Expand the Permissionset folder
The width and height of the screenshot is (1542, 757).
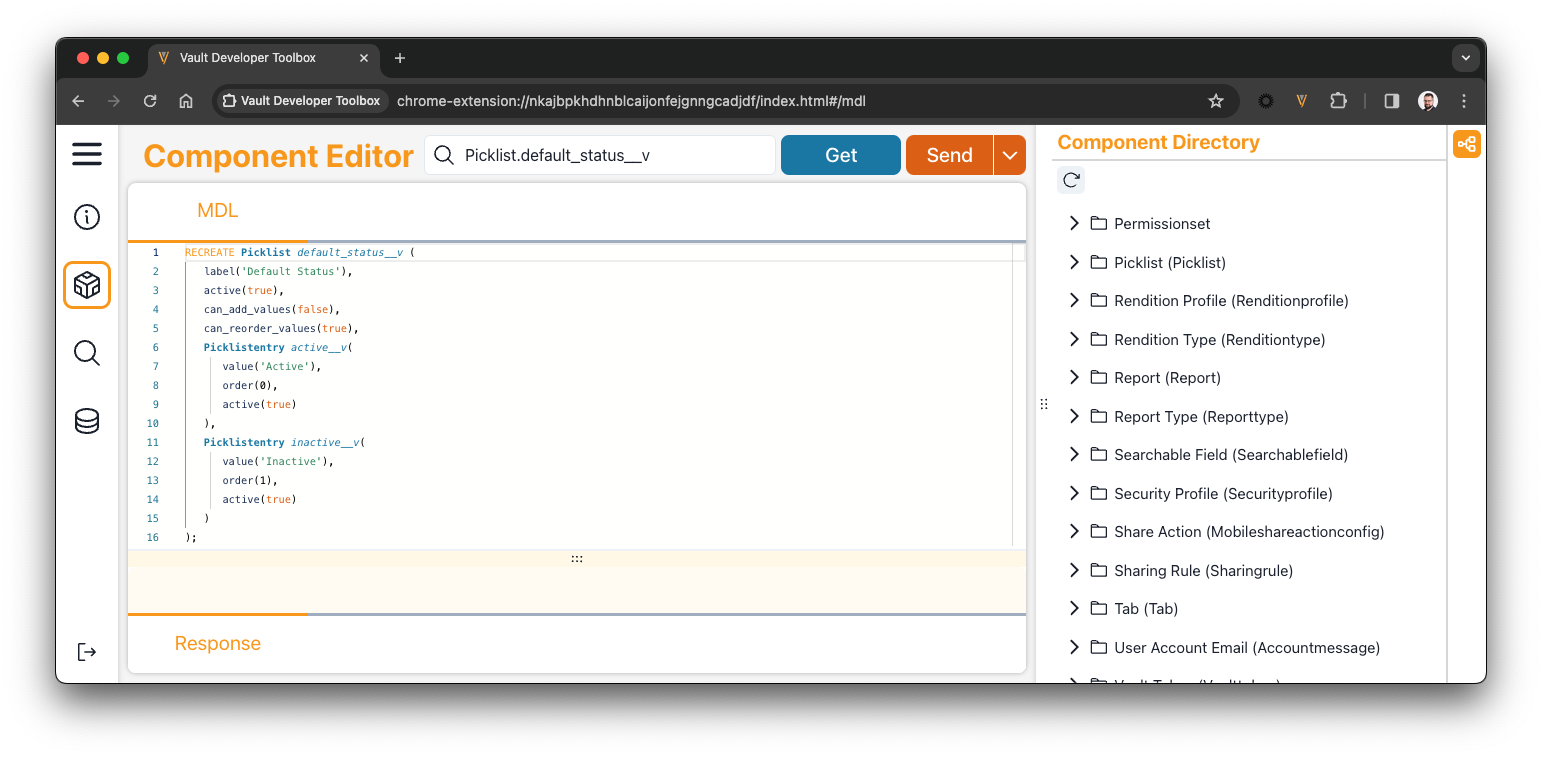click(1074, 223)
